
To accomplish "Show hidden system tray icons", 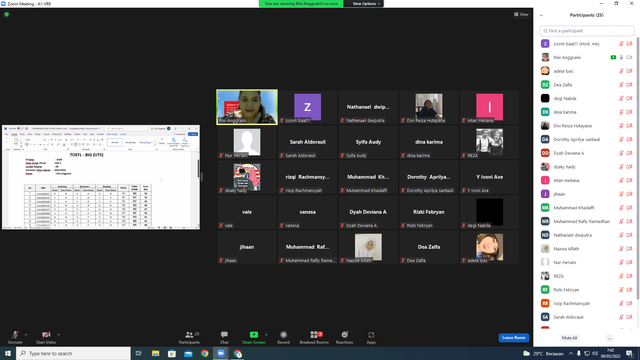I will point(571,353).
